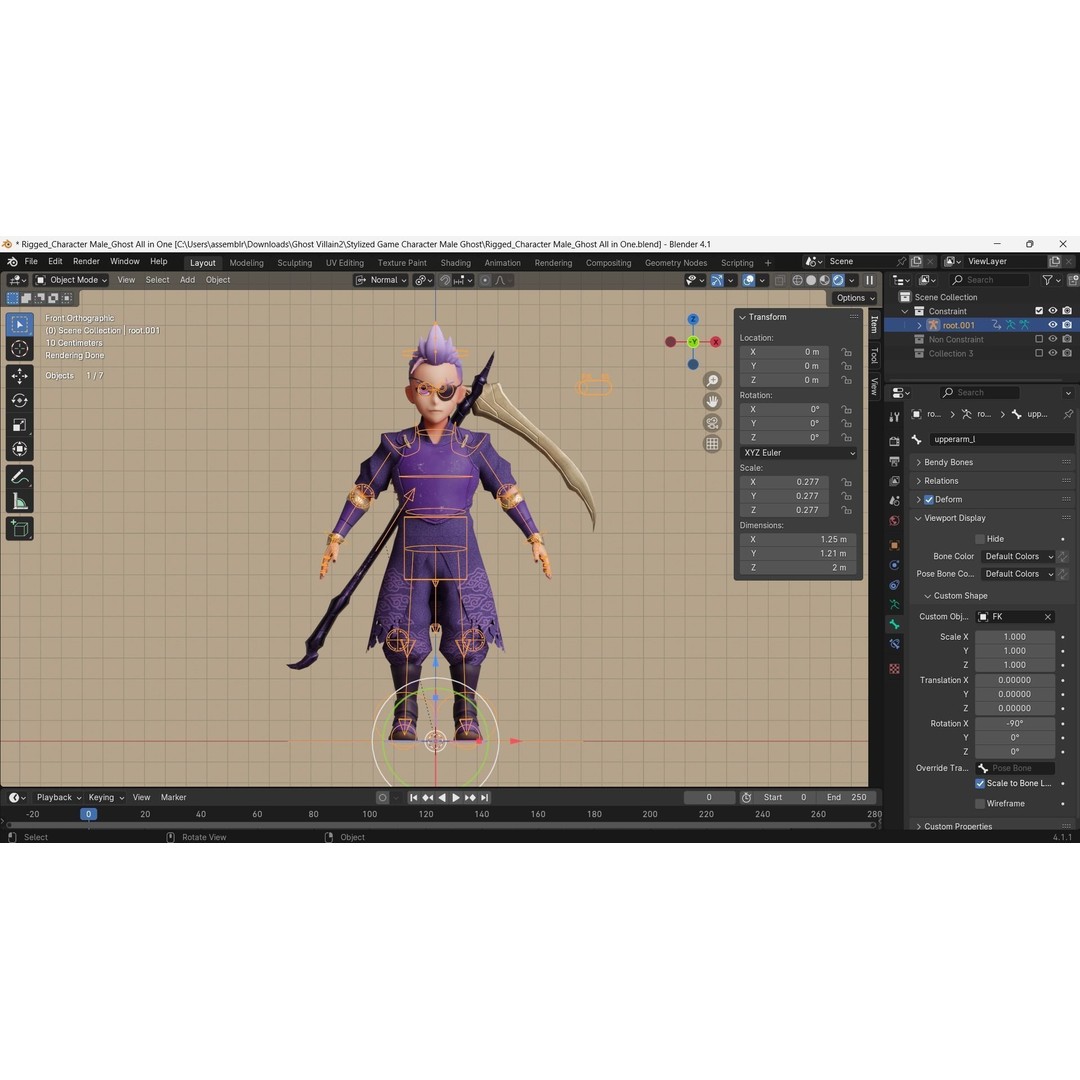
Task: Pick the Transform tool in toolbar
Action: coord(19,449)
